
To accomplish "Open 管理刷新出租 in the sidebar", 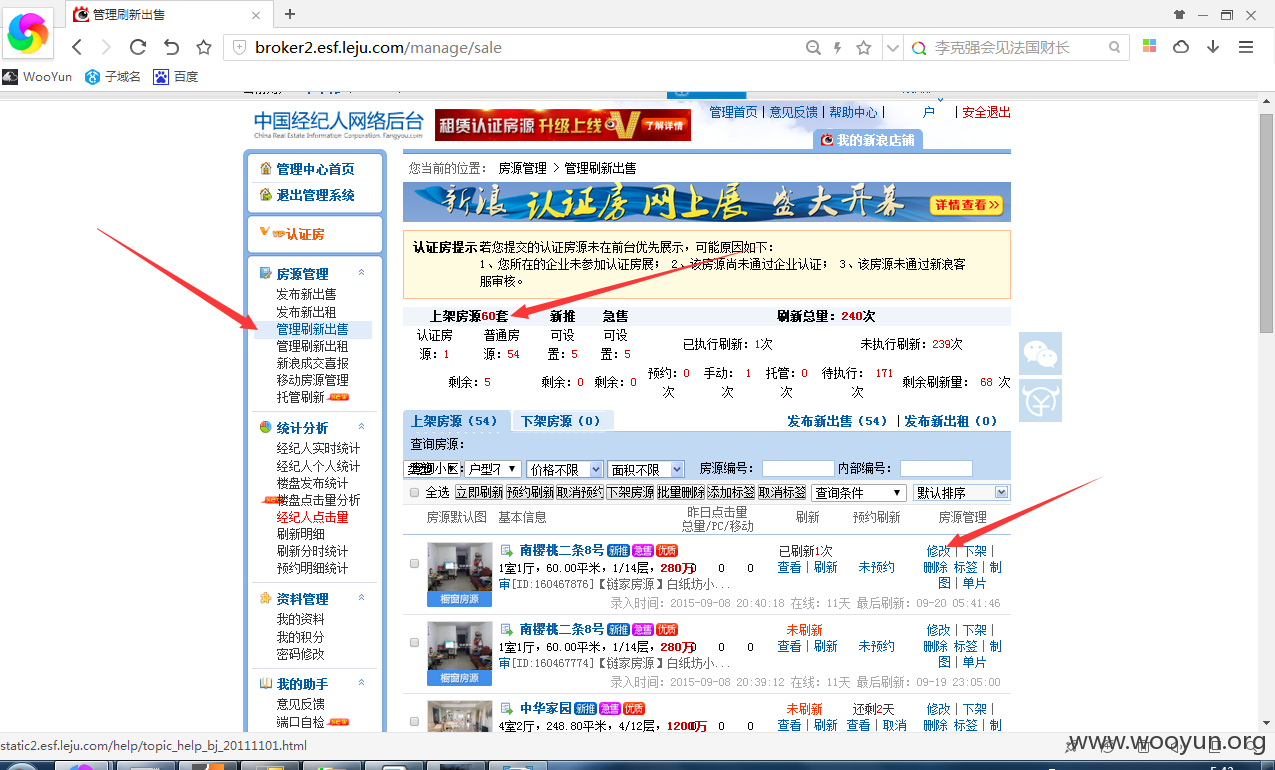I will point(312,346).
